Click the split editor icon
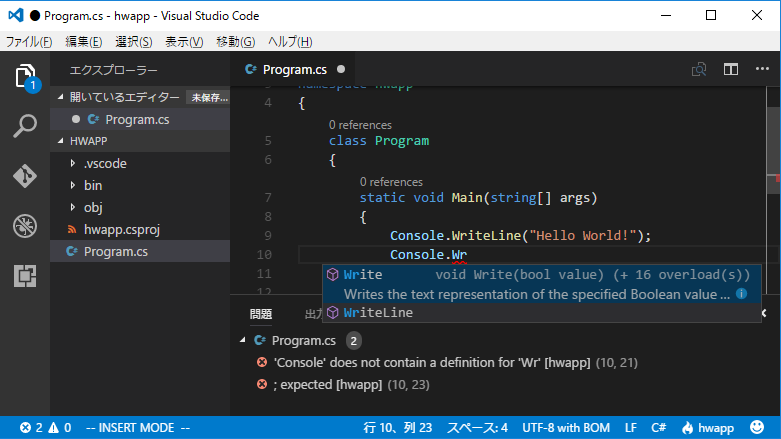781x439 pixels. point(731,70)
